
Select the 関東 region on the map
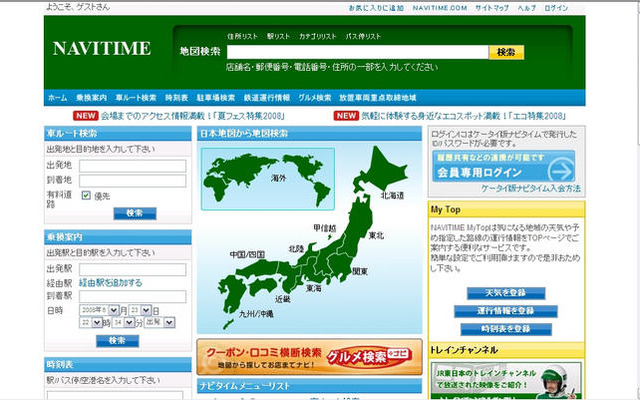pyautogui.click(x=360, y=271)
